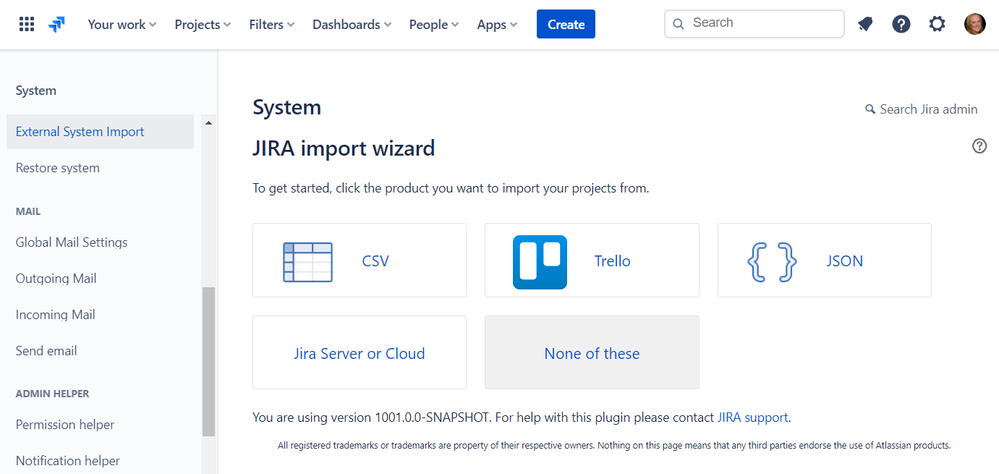The image size is (999, 474).
Task: Open Incoming Mail settings
Action: (x=55, y=315)
